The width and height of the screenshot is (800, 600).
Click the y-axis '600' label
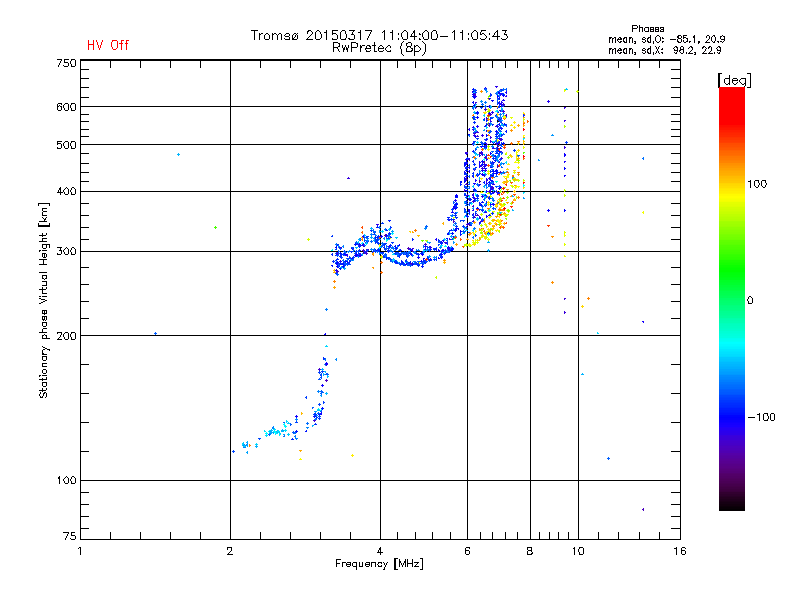coord(66,107)
